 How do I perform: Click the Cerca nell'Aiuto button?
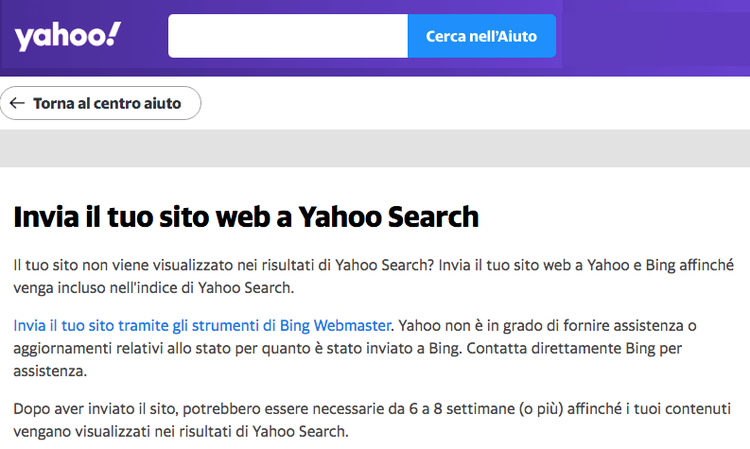482,36
